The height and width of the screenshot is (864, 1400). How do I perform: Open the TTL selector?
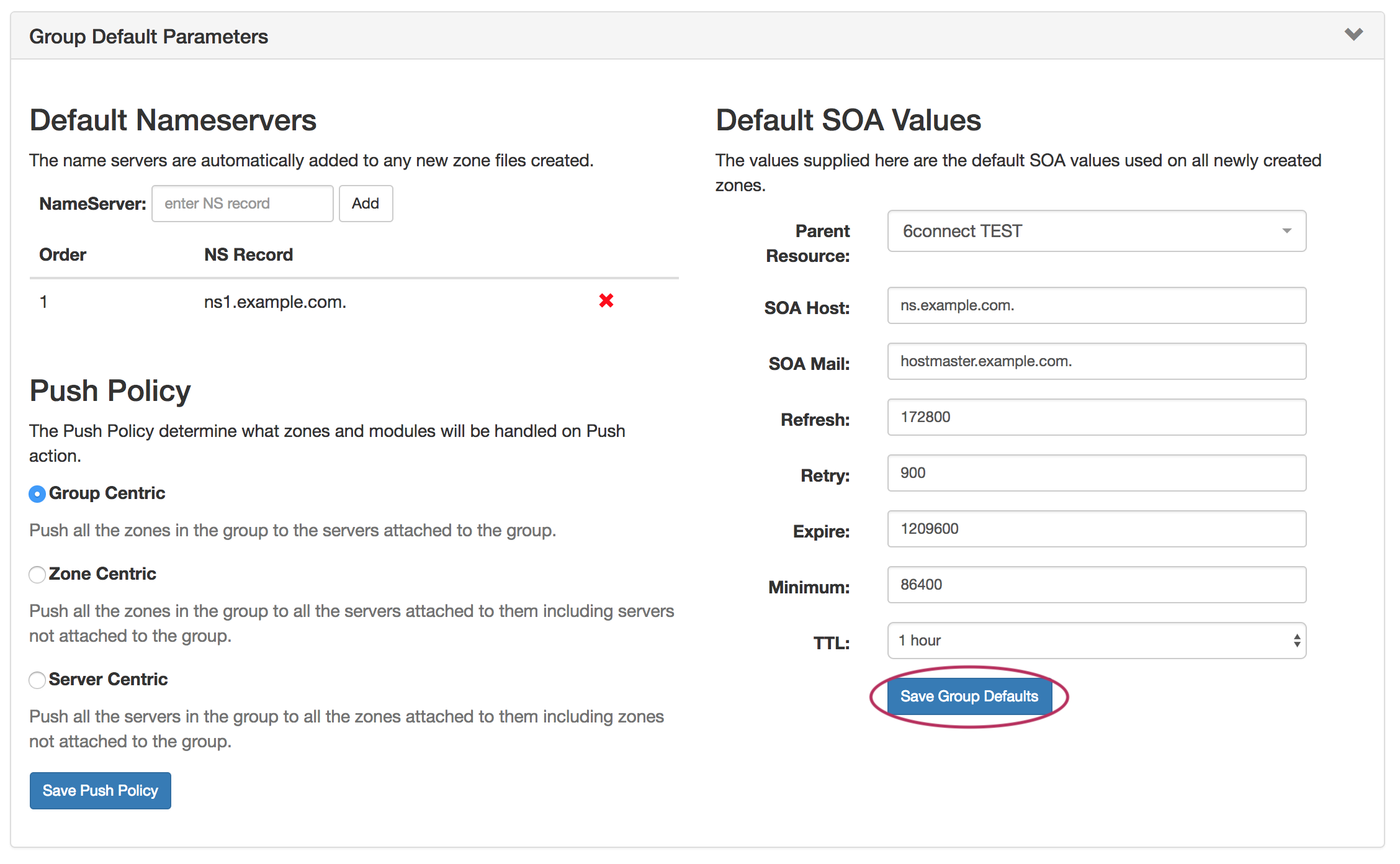pyautogui.click(x=1096, y=641)
